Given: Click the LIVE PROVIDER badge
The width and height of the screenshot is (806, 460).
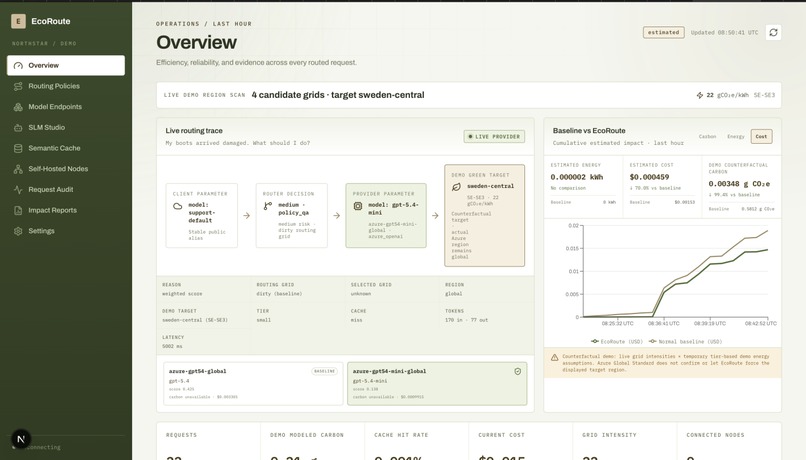Looking at the screenshot, I should [494, 136].
